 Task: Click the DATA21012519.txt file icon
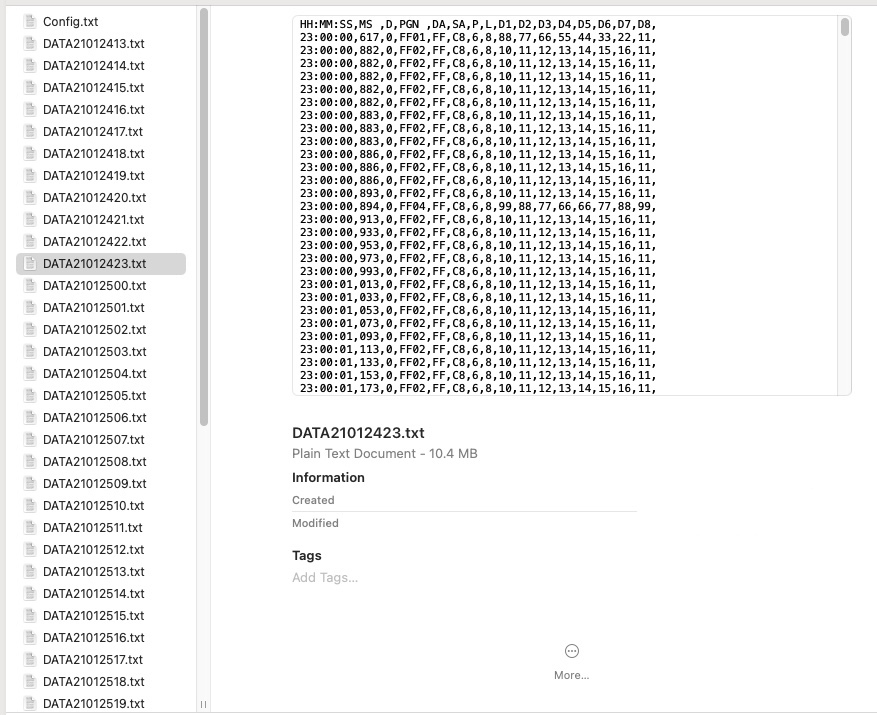tap(29, 704)
